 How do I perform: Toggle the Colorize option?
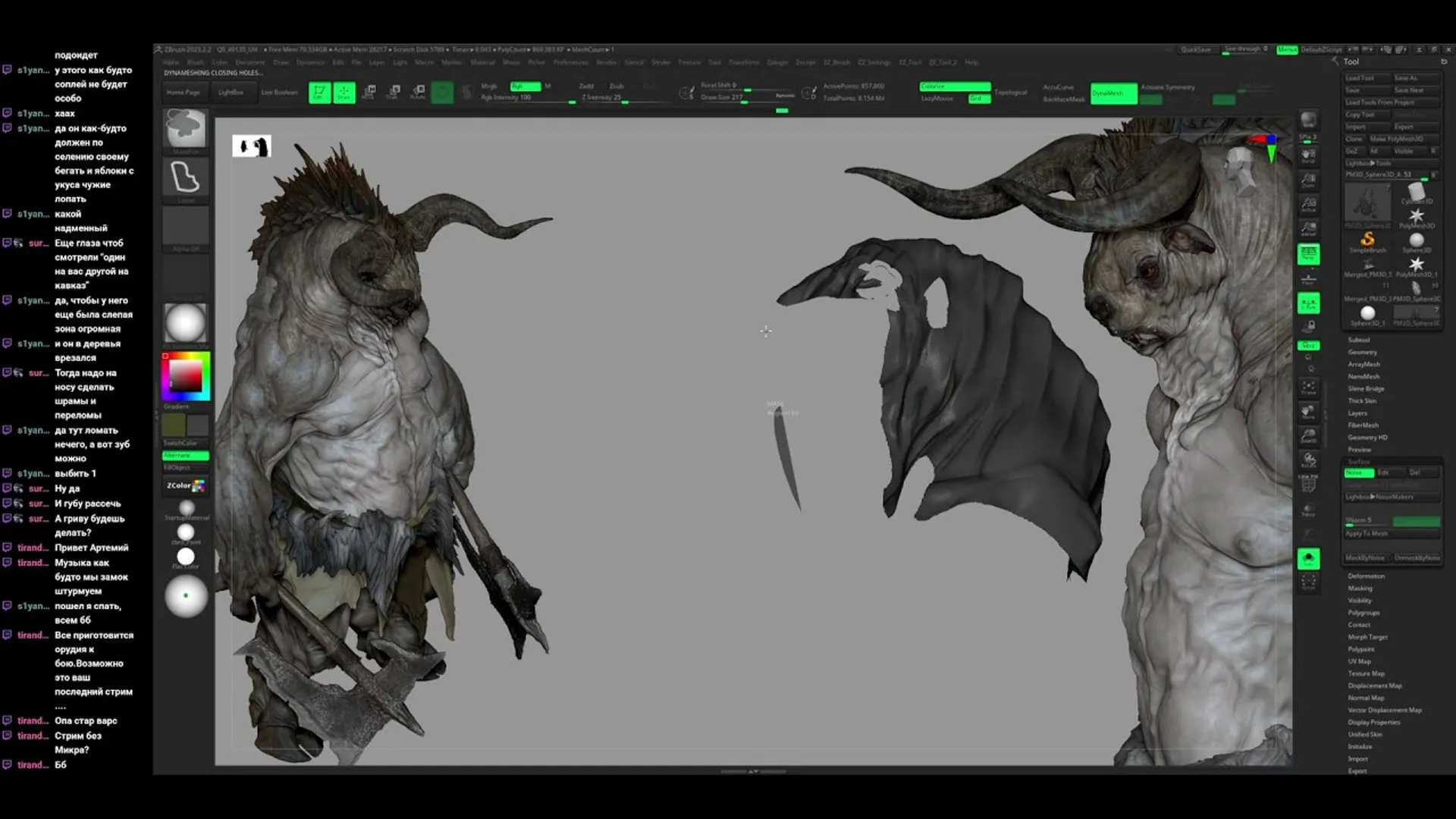[955, 86]
